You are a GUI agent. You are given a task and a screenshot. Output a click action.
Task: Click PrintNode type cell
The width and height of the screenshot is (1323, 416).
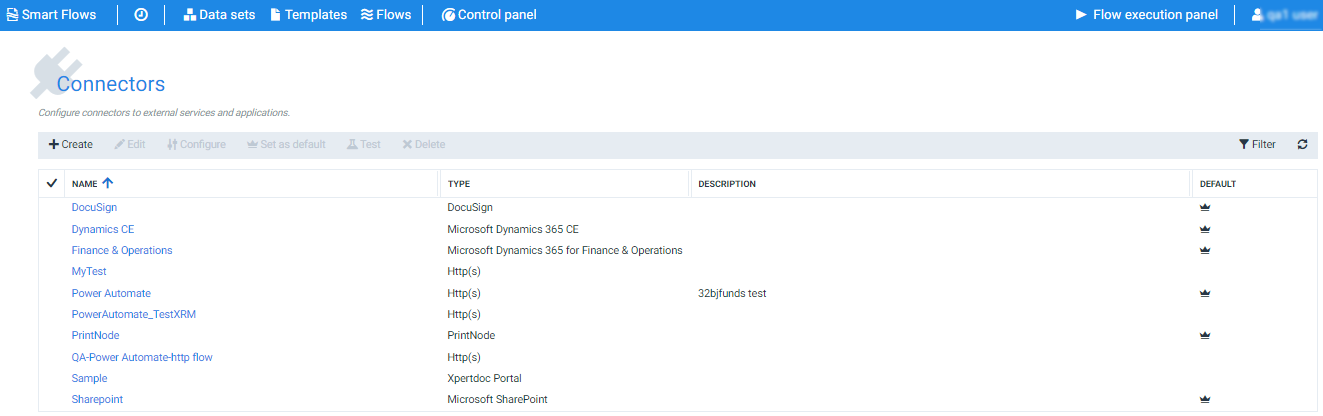pyautogui.click(x=471, y=335)
